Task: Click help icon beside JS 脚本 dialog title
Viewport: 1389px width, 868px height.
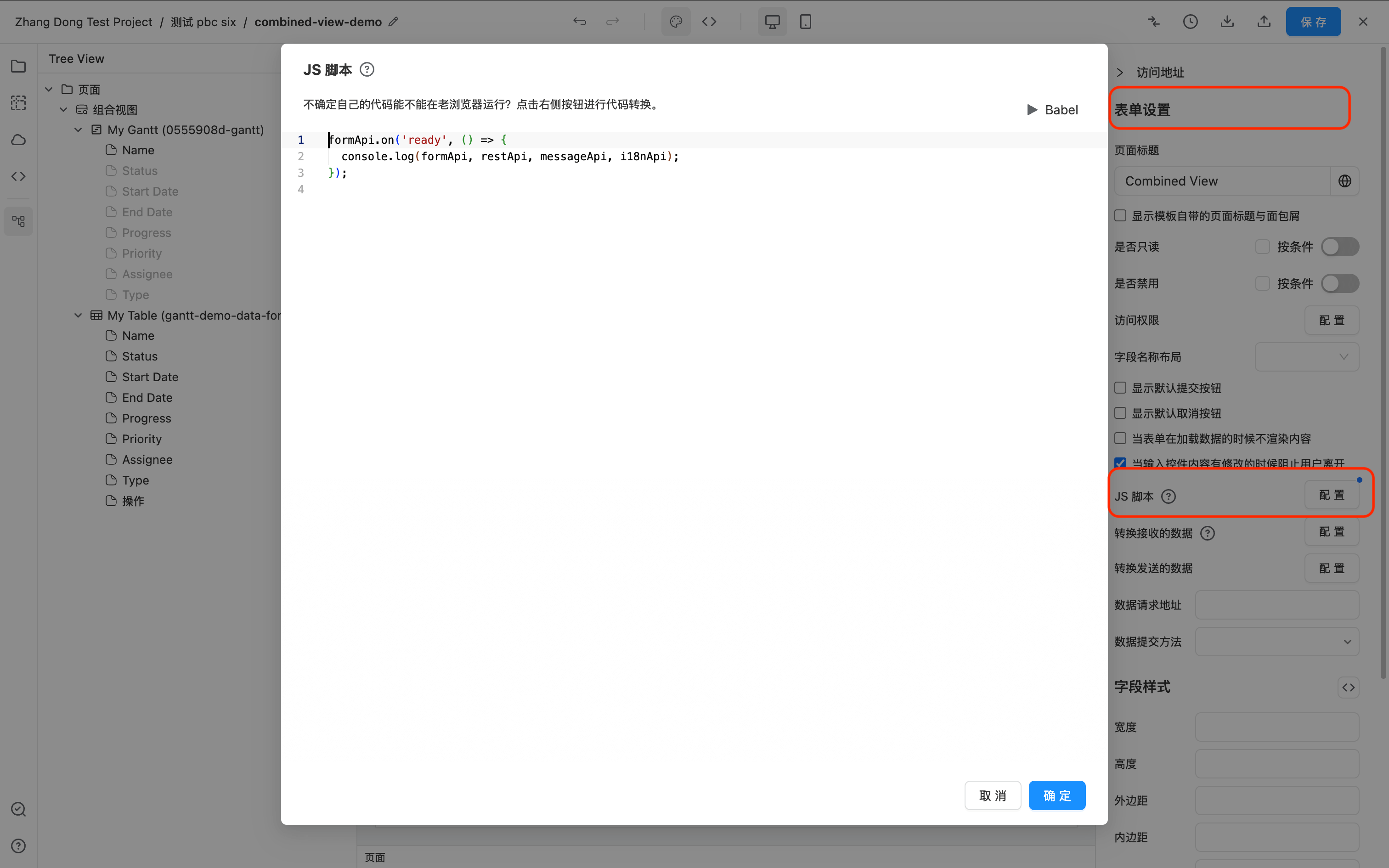Action: pos(367,69)
